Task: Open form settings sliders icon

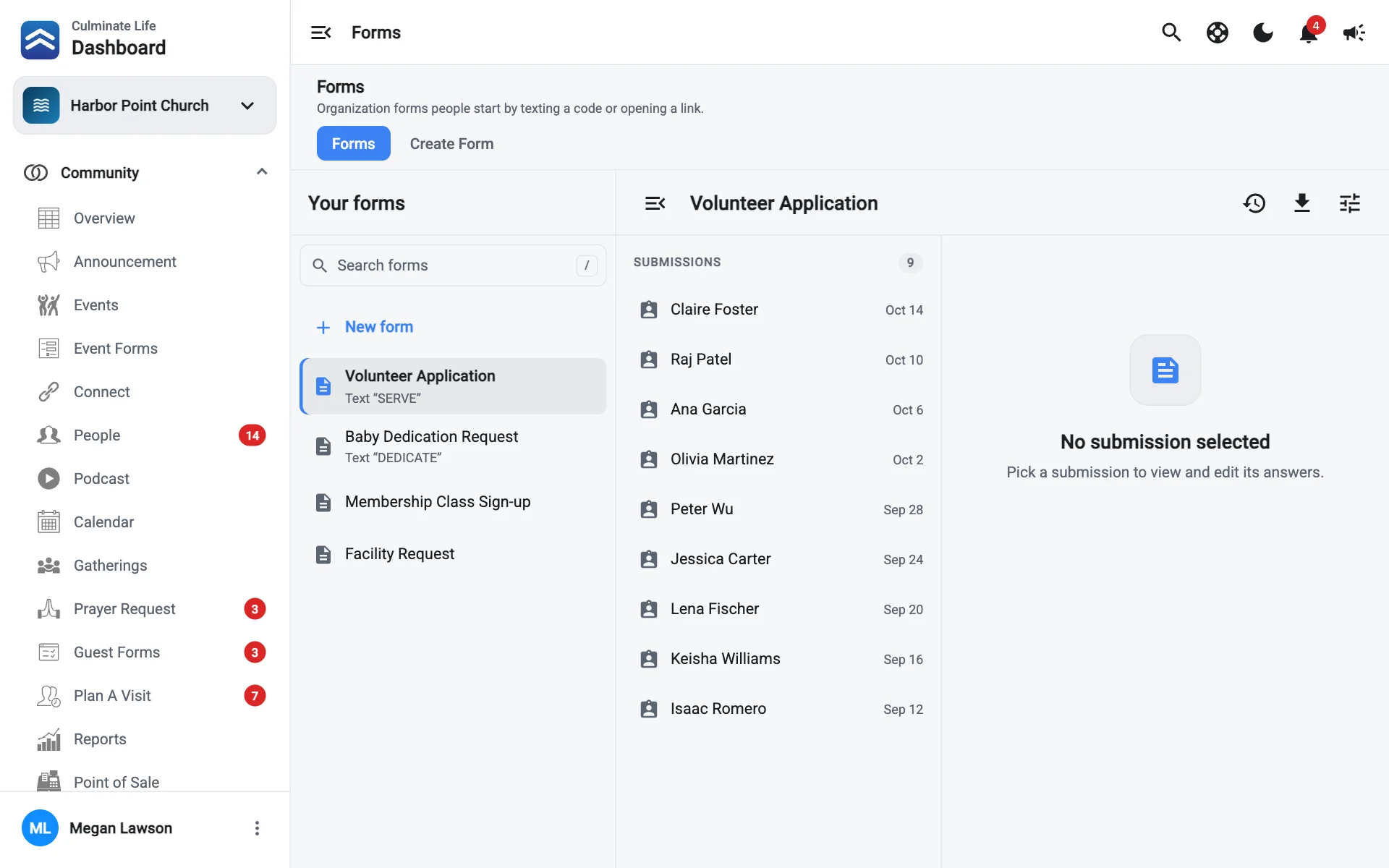Action: 1350,203
